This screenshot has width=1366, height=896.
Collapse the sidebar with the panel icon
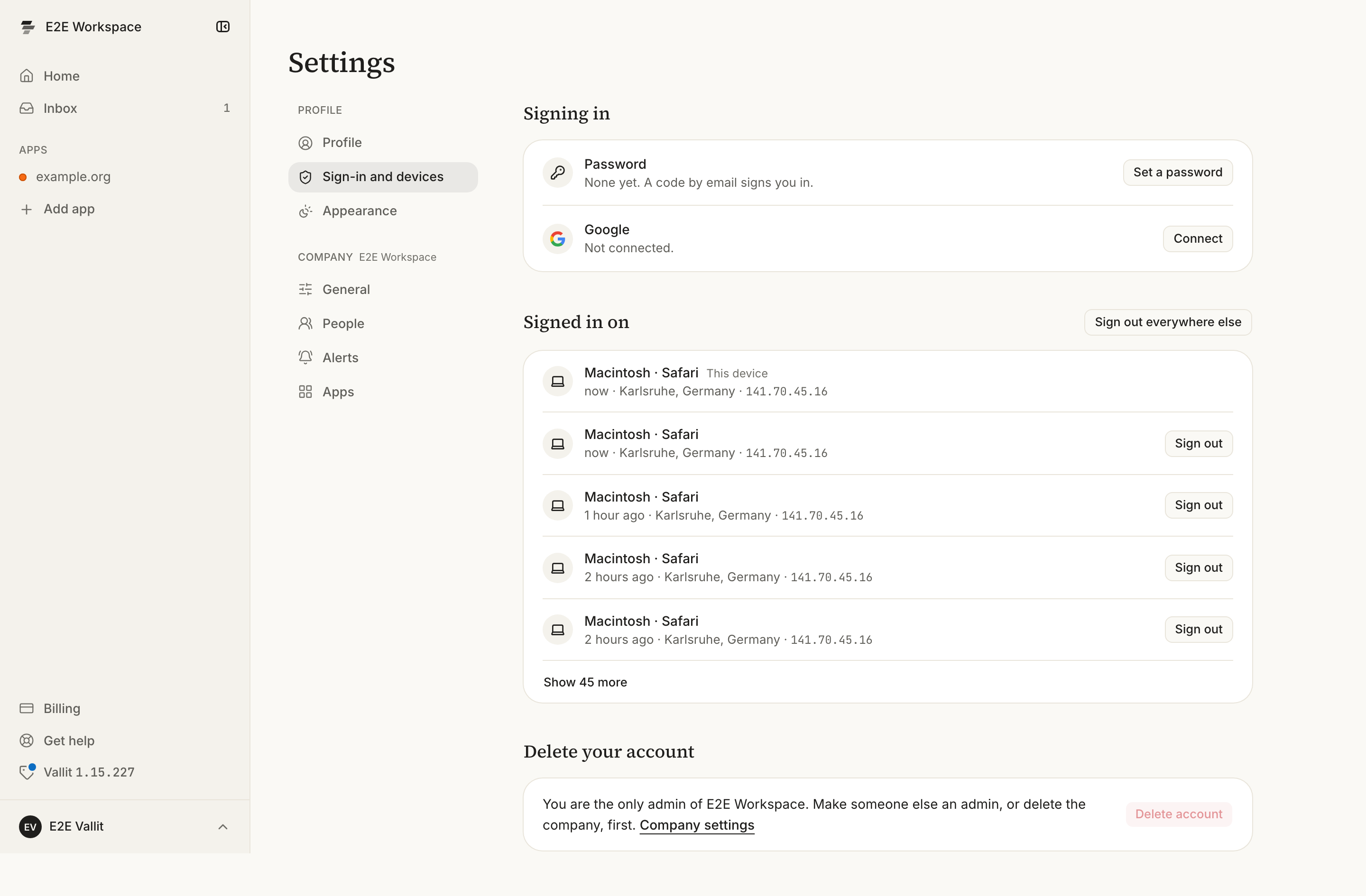pos(223,27)
